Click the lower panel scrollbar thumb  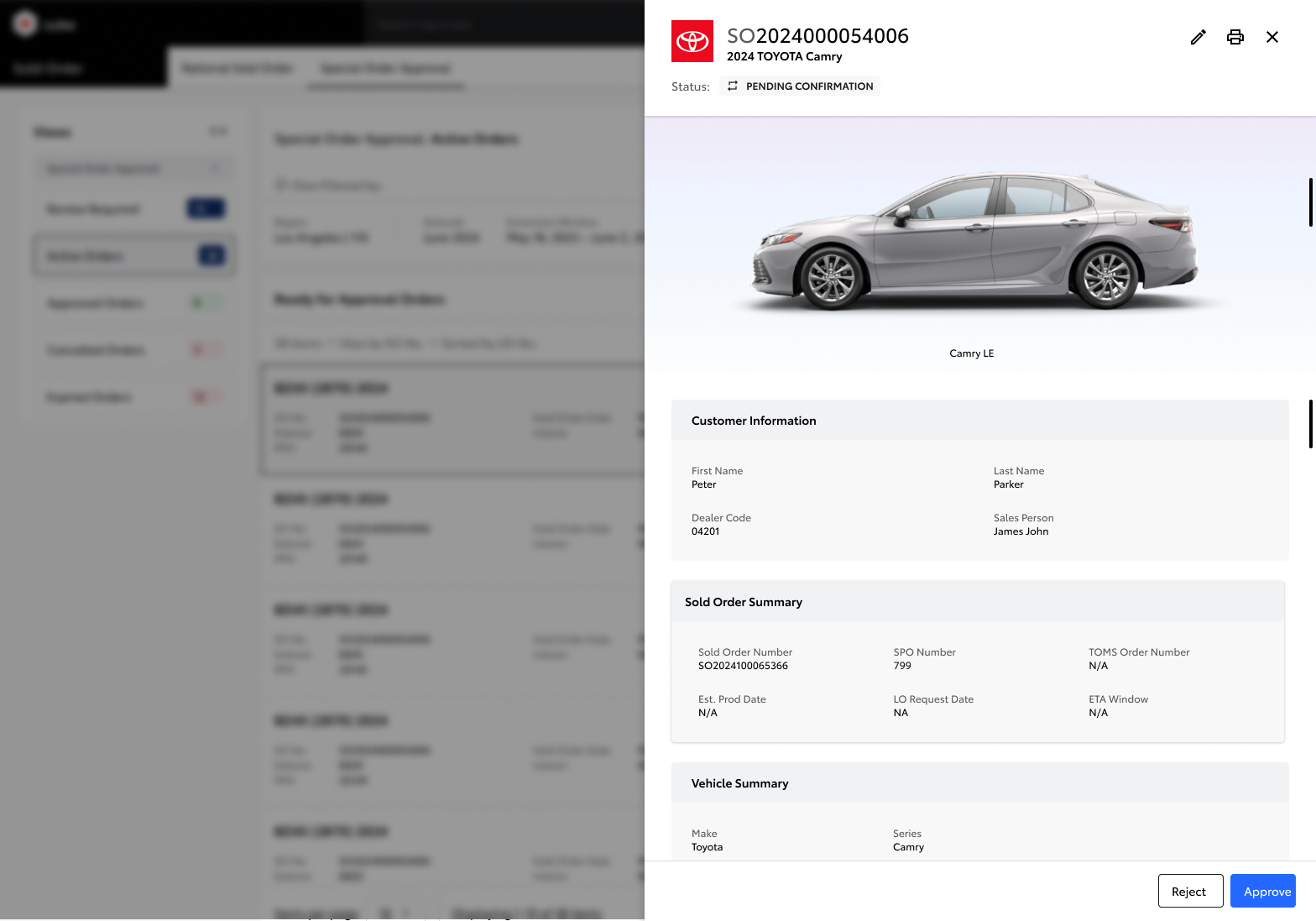(x=1311, y=424)
